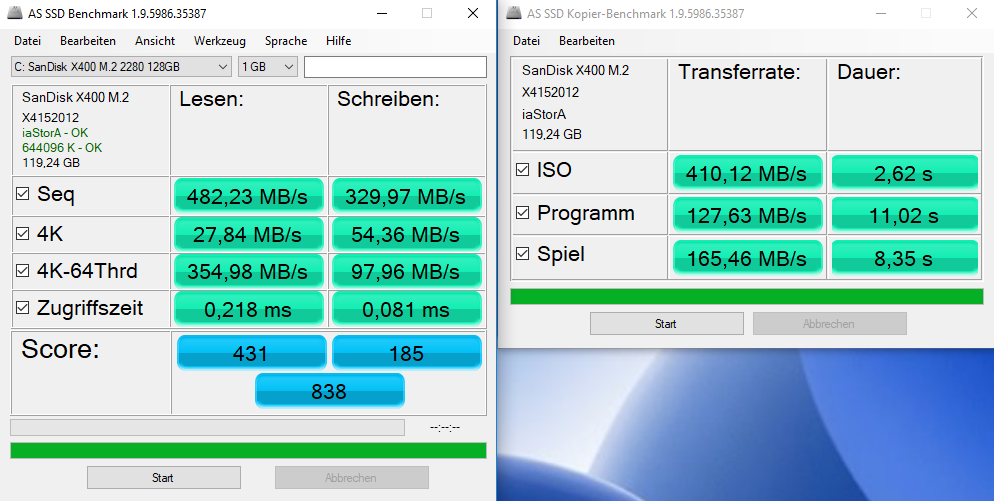The image size is (994, 501).
Task: Click the ISO transfer rate 410,12 MB/s
Action: (747, 172)
